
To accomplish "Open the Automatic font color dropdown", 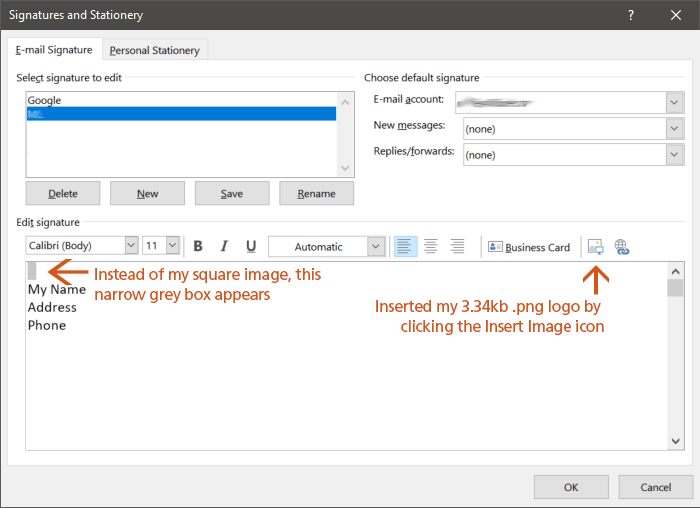I will (376, 246).
